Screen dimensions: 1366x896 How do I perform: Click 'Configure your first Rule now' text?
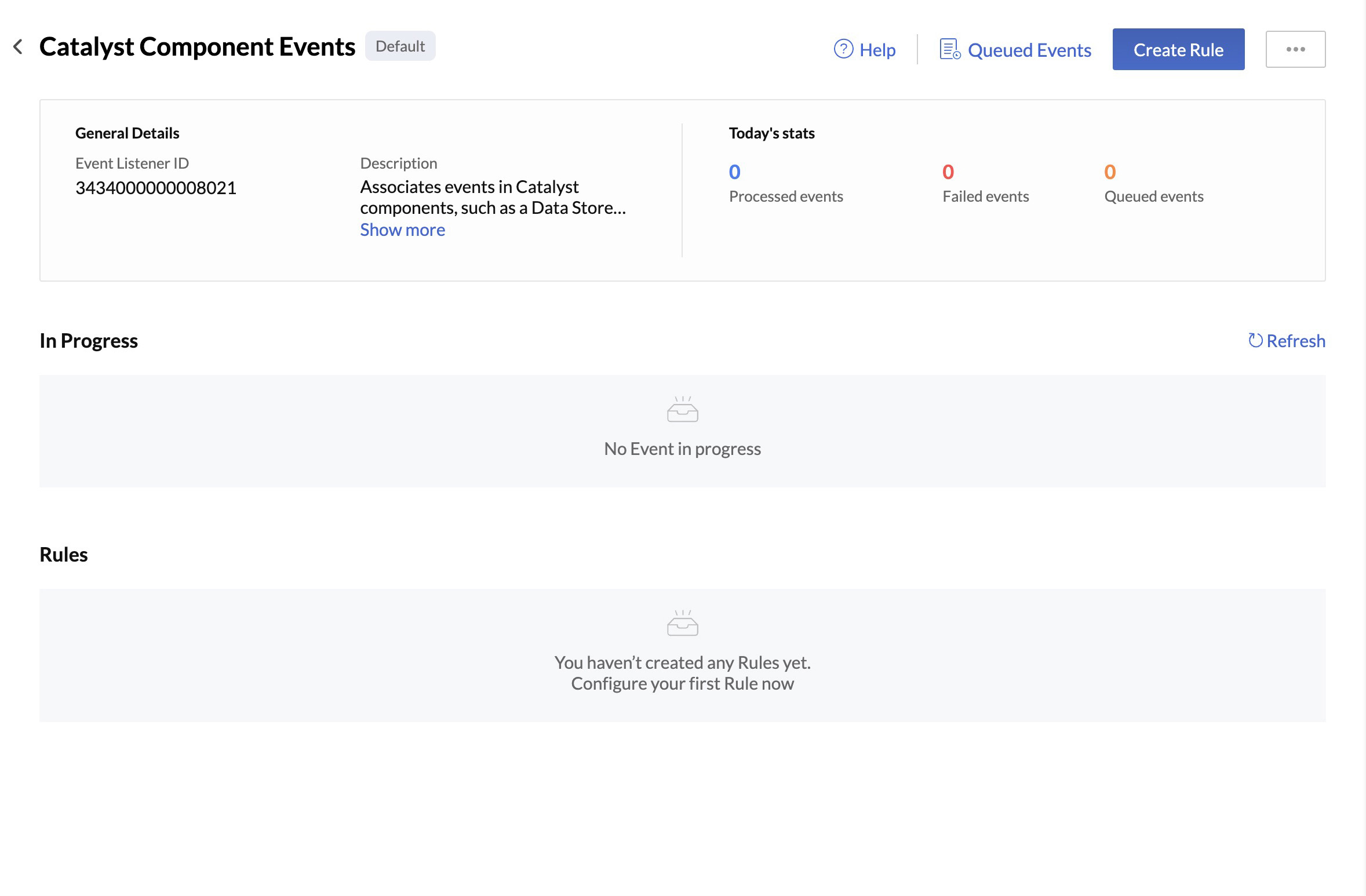[x=682, y=684]
